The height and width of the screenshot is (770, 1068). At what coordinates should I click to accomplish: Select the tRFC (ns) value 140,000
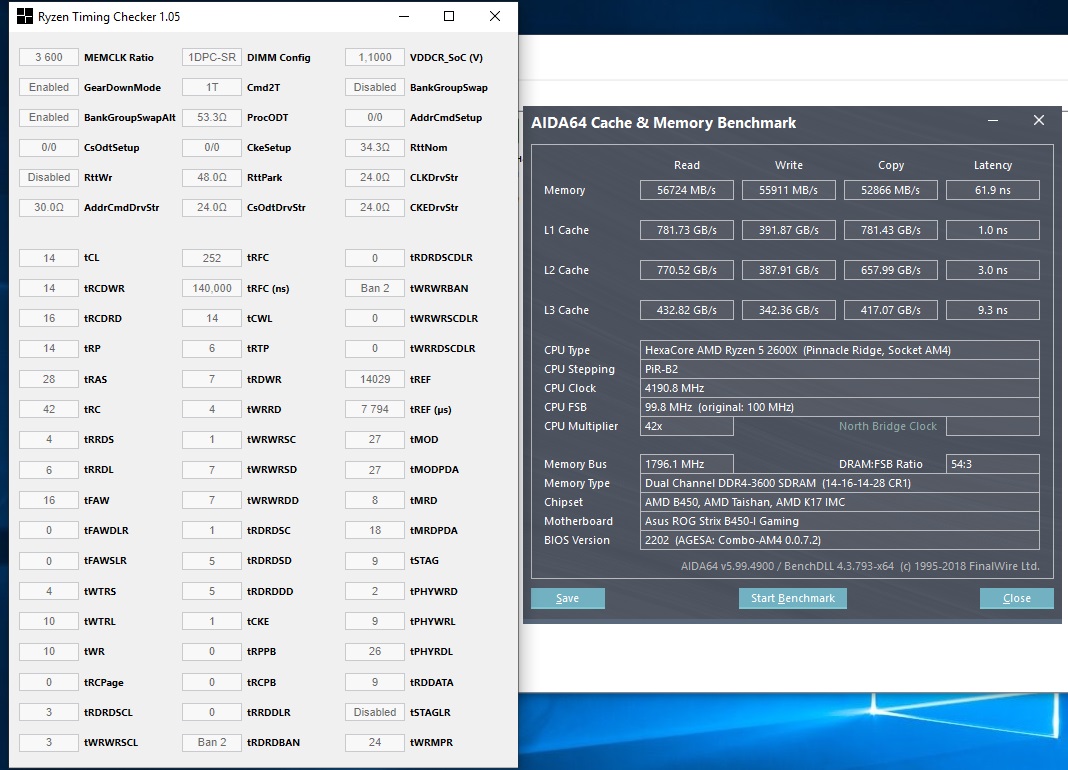tap(212, 288)
